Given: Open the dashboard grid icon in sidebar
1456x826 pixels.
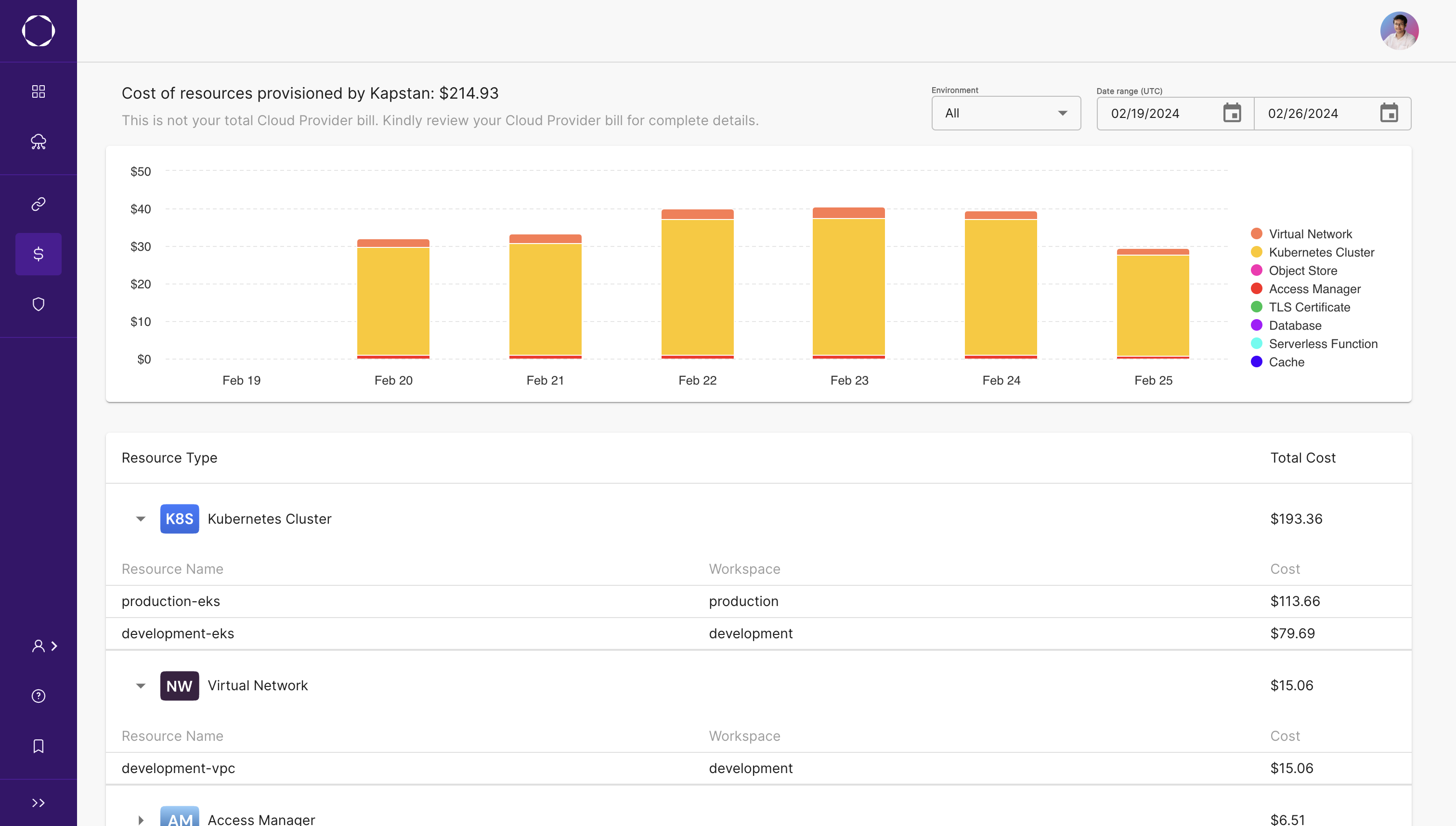Looking at the screenshot, I should (x=38, y=91).
